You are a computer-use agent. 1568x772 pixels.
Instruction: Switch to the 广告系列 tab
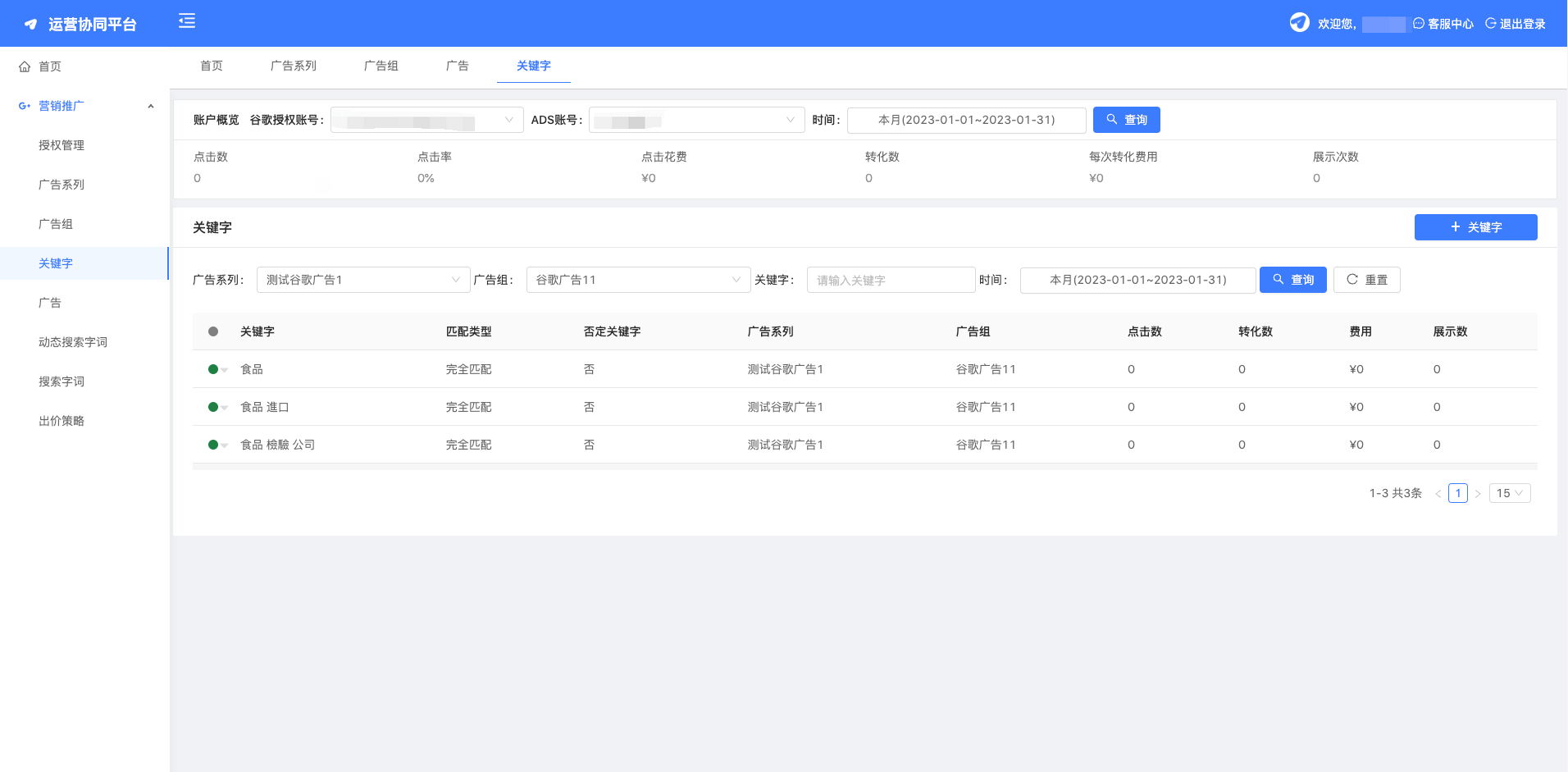coord(293,66)
